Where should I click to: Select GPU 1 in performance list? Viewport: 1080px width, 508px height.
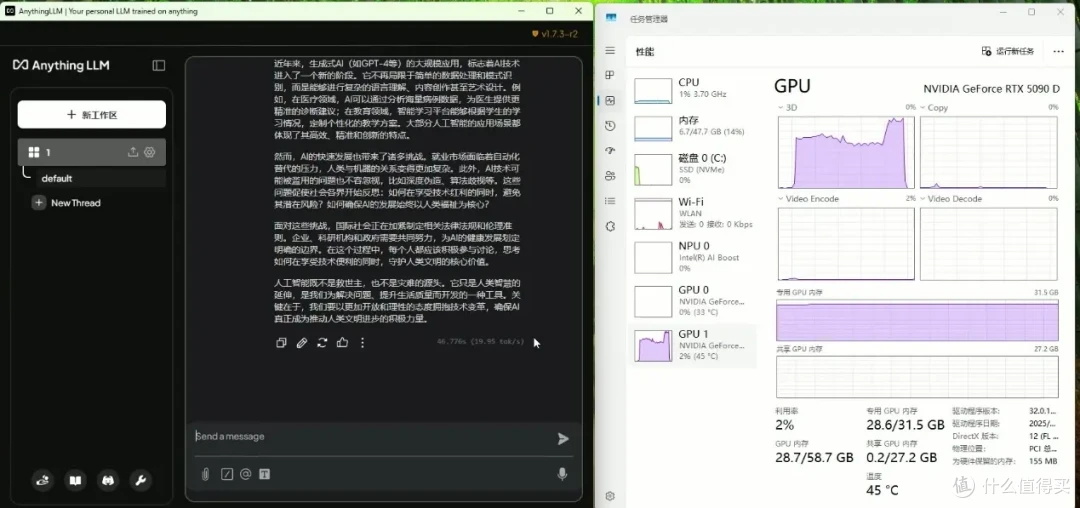[692, 345]
